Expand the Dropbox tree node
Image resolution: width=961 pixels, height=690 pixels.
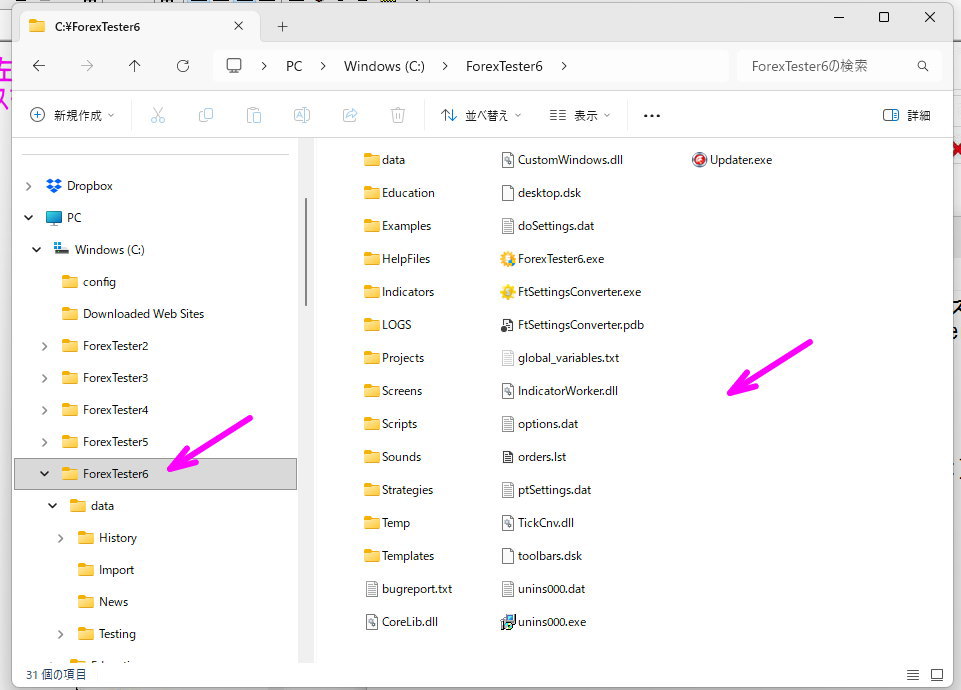coord(28,186)
